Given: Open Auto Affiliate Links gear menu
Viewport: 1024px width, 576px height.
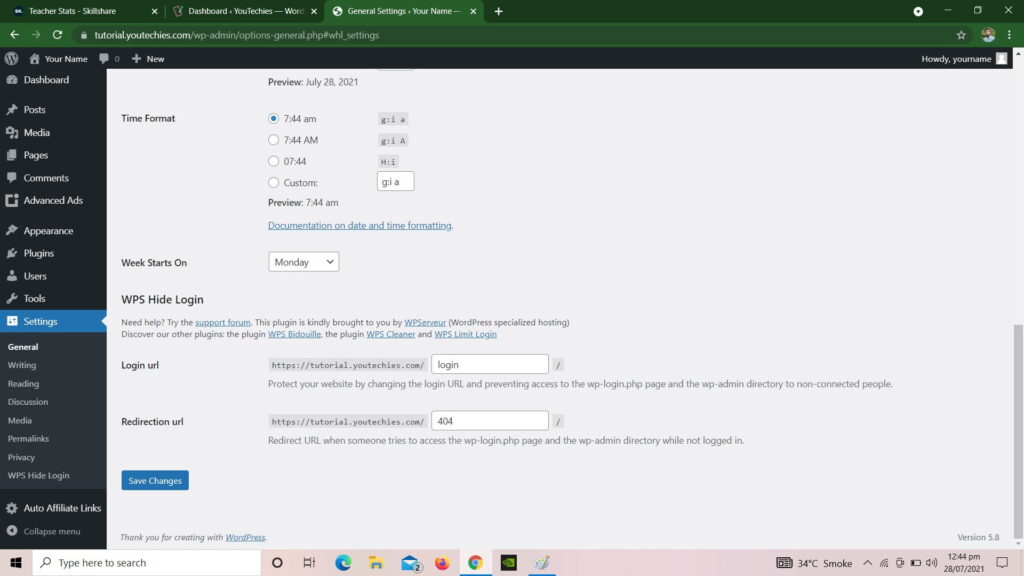Looking at the screenshot, I should 12,508.
